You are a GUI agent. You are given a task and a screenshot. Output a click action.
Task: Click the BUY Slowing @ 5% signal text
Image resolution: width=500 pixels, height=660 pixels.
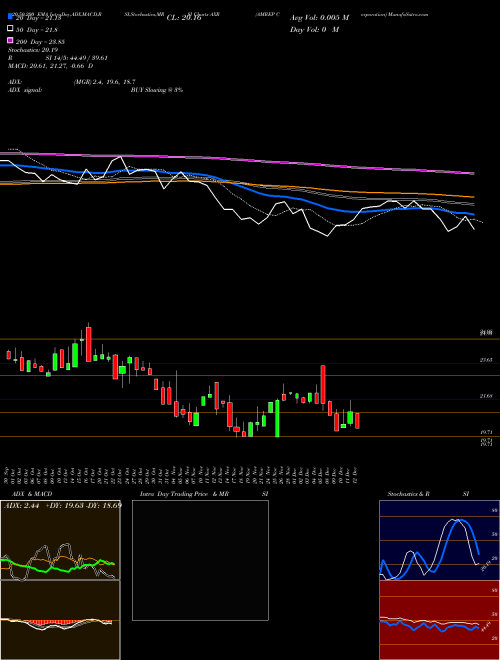point(157,90)
